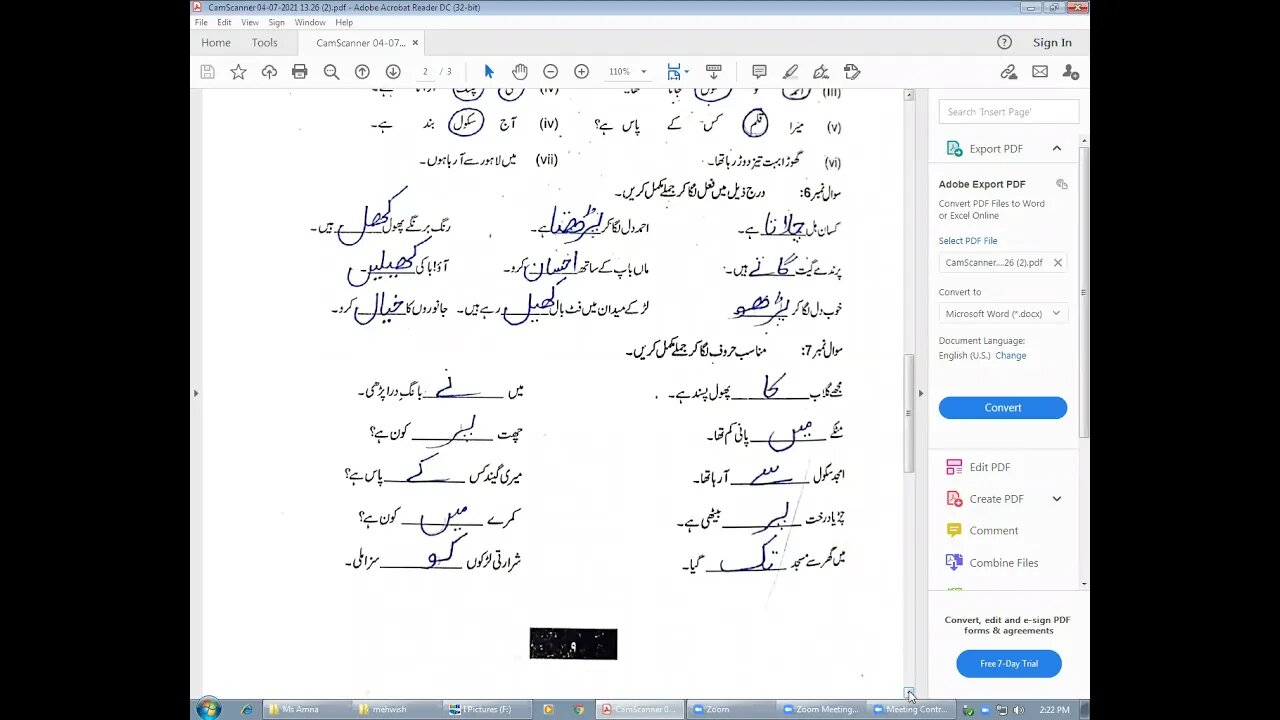1280x720 pixels.
Task: Open Internet Explorer from taskbar
Action: (x=247, y=710)
